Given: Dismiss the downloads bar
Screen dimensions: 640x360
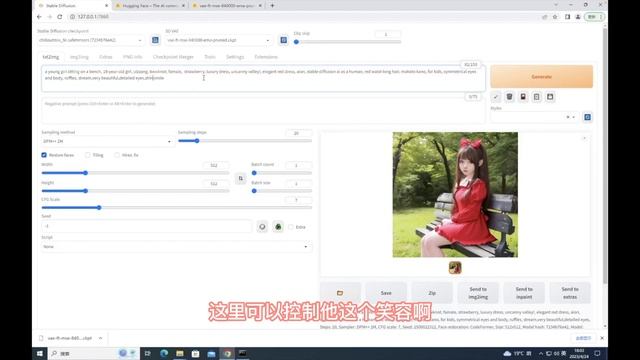Looking at the screenshot, I should [x=602, y=338].
